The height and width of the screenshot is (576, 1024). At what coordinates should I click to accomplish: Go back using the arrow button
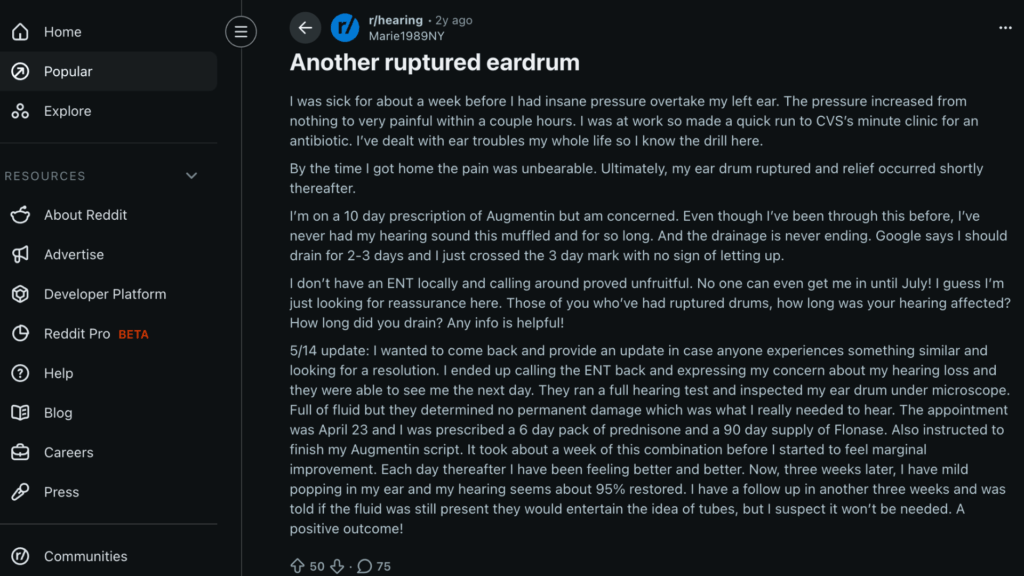[305, 28]
